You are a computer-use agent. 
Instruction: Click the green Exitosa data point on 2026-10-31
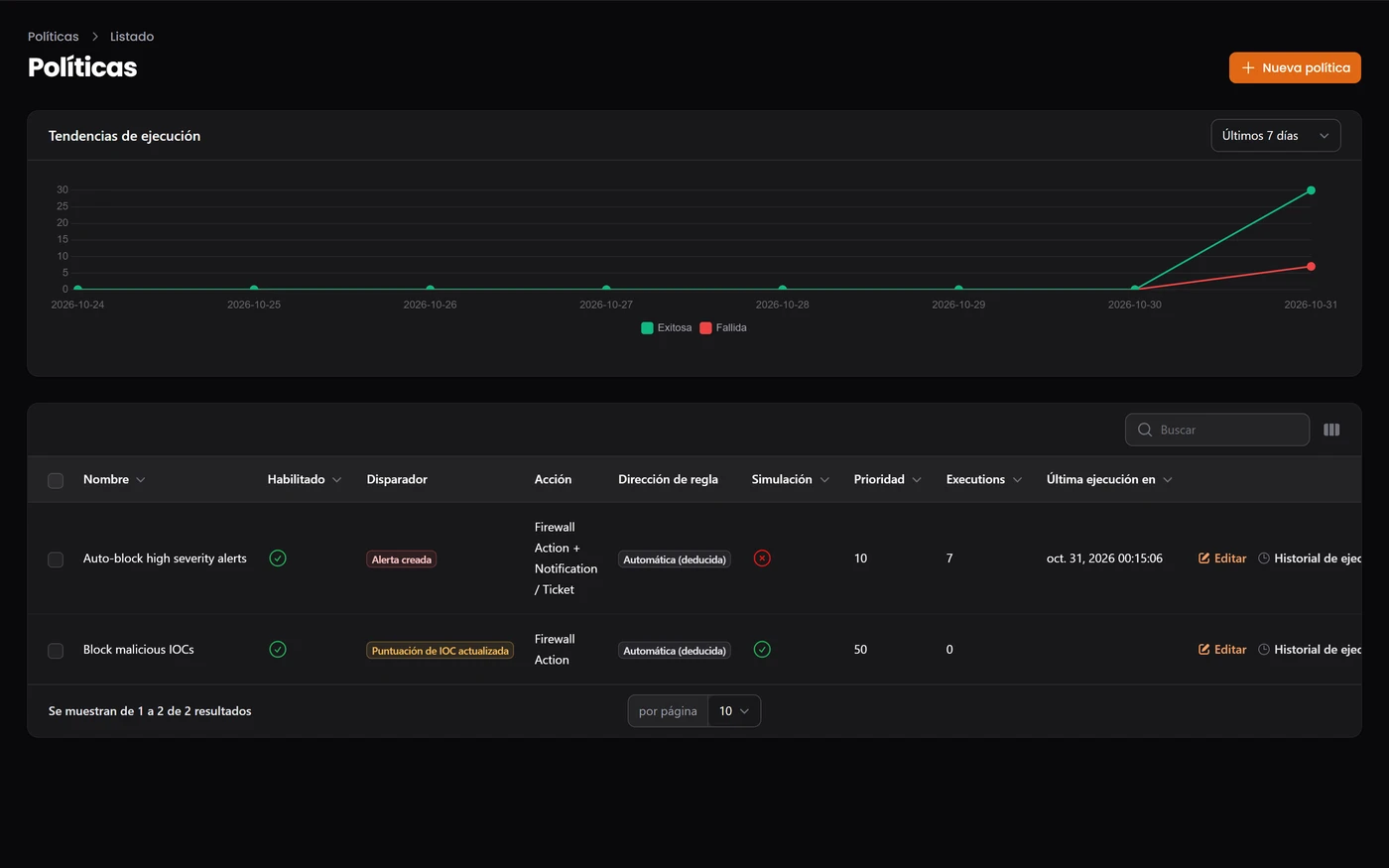(1311, 190)
